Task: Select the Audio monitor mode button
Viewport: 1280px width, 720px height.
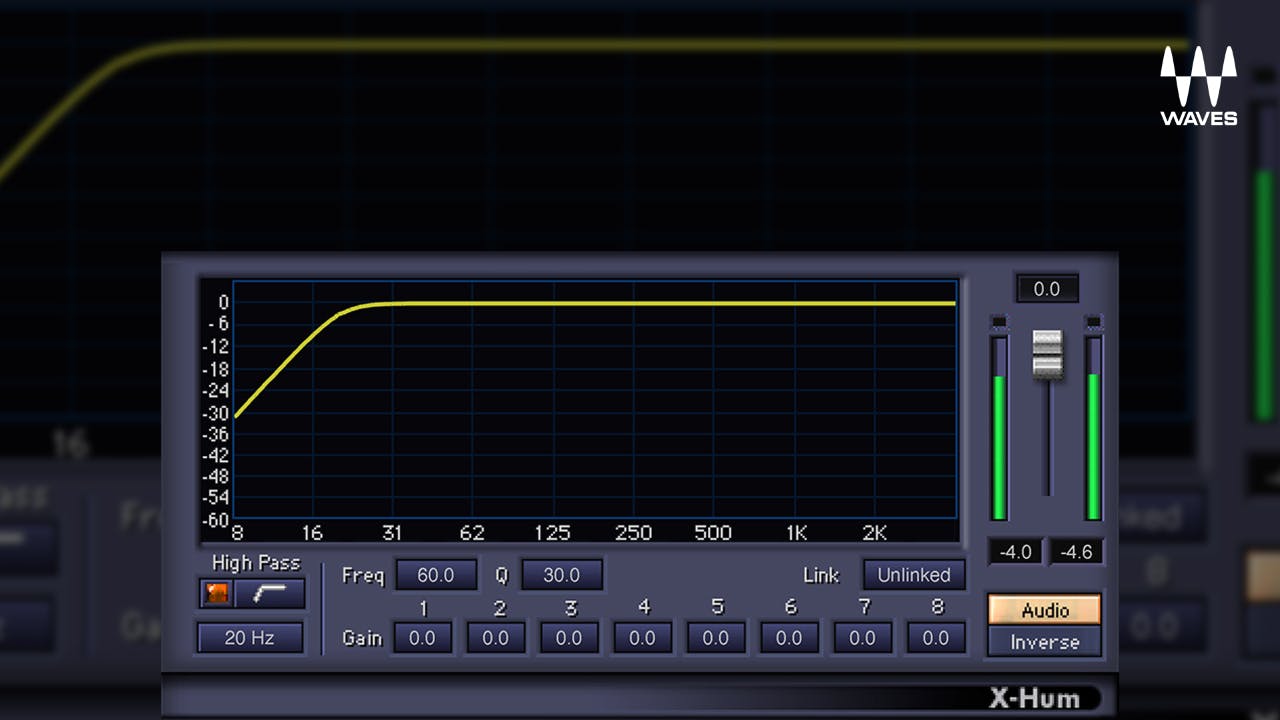Action: click(x=1045, y=610)
